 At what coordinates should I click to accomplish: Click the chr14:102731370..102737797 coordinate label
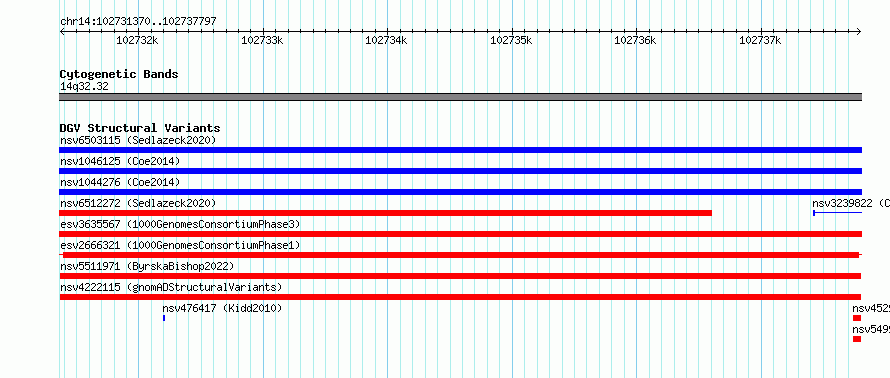tap(138, 22)
